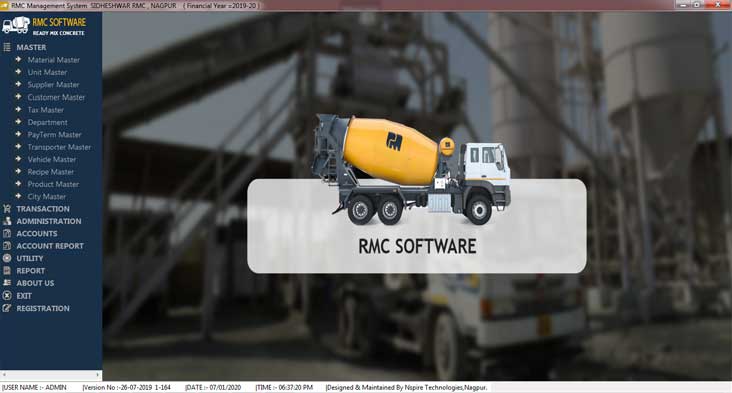Screen dimensions: 732x393
Task: Click the RMC Software truck logo
Action: click(x=16, y=25)
